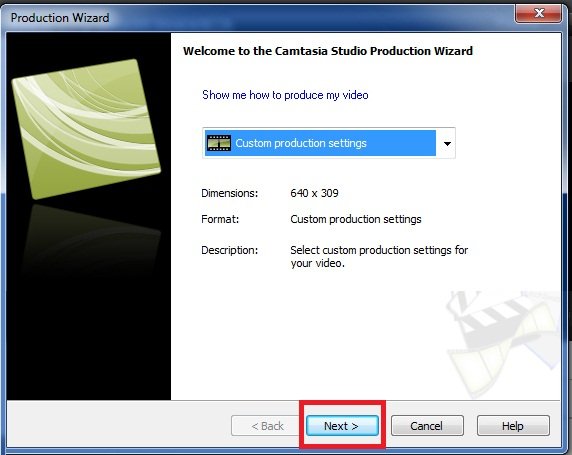Close the Production Wizard window

(538, 14)
